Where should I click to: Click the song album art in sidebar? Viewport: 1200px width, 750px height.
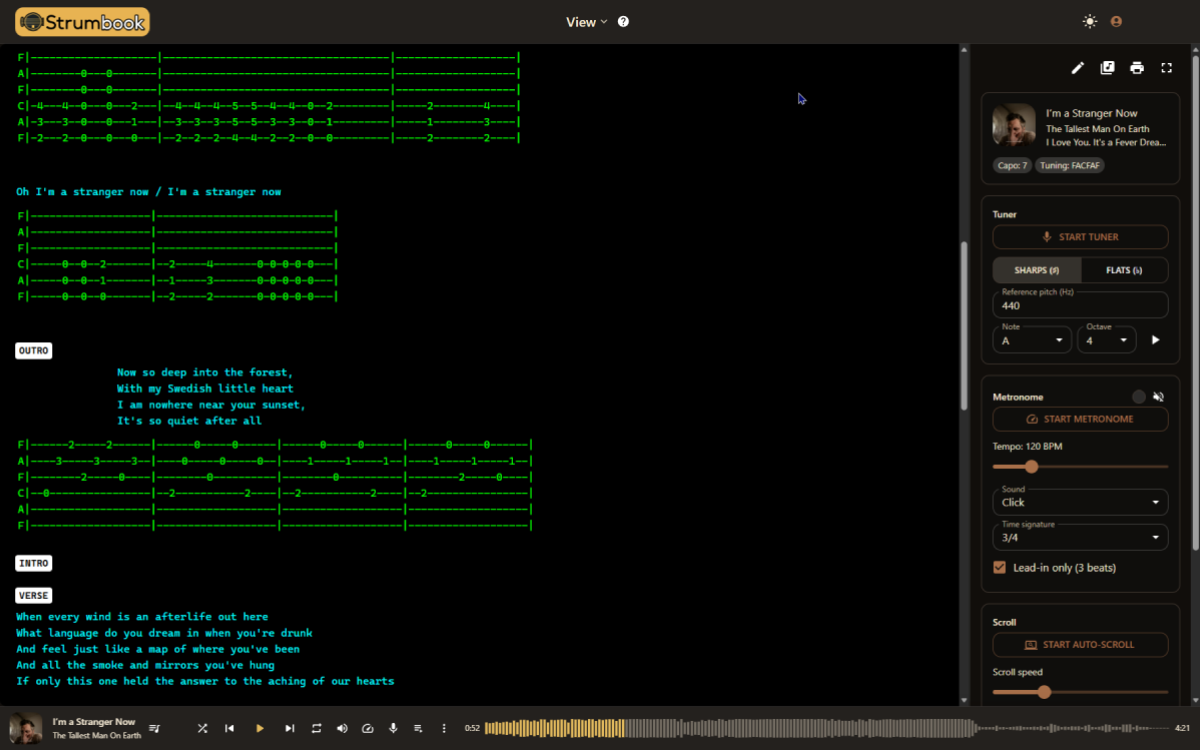tap(1014, 125)
